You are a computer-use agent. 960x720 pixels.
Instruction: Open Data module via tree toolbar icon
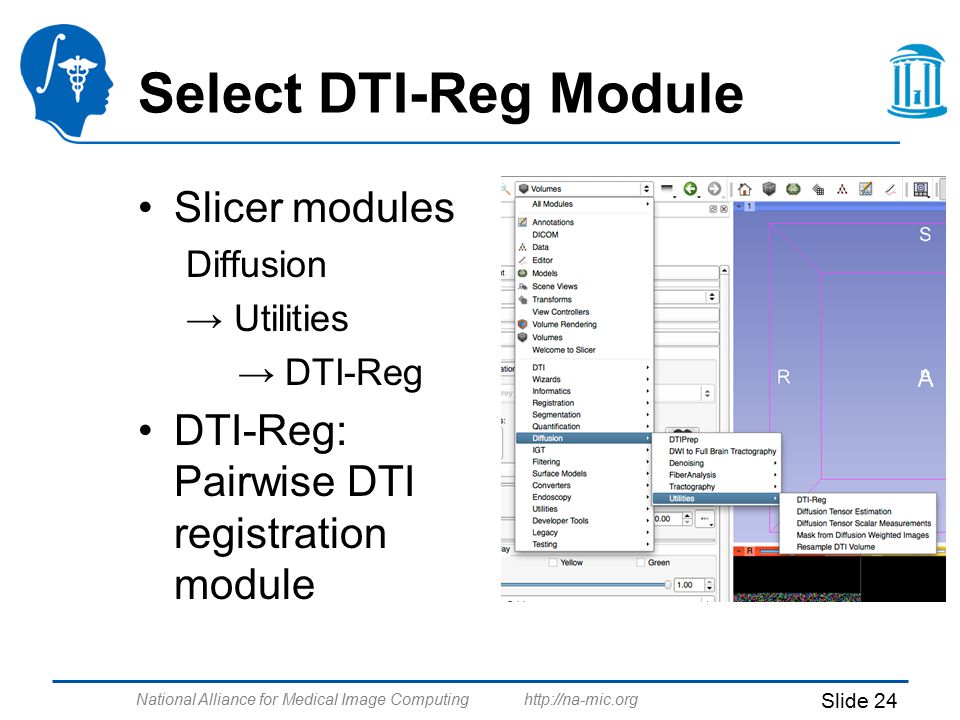coord(842,190)
